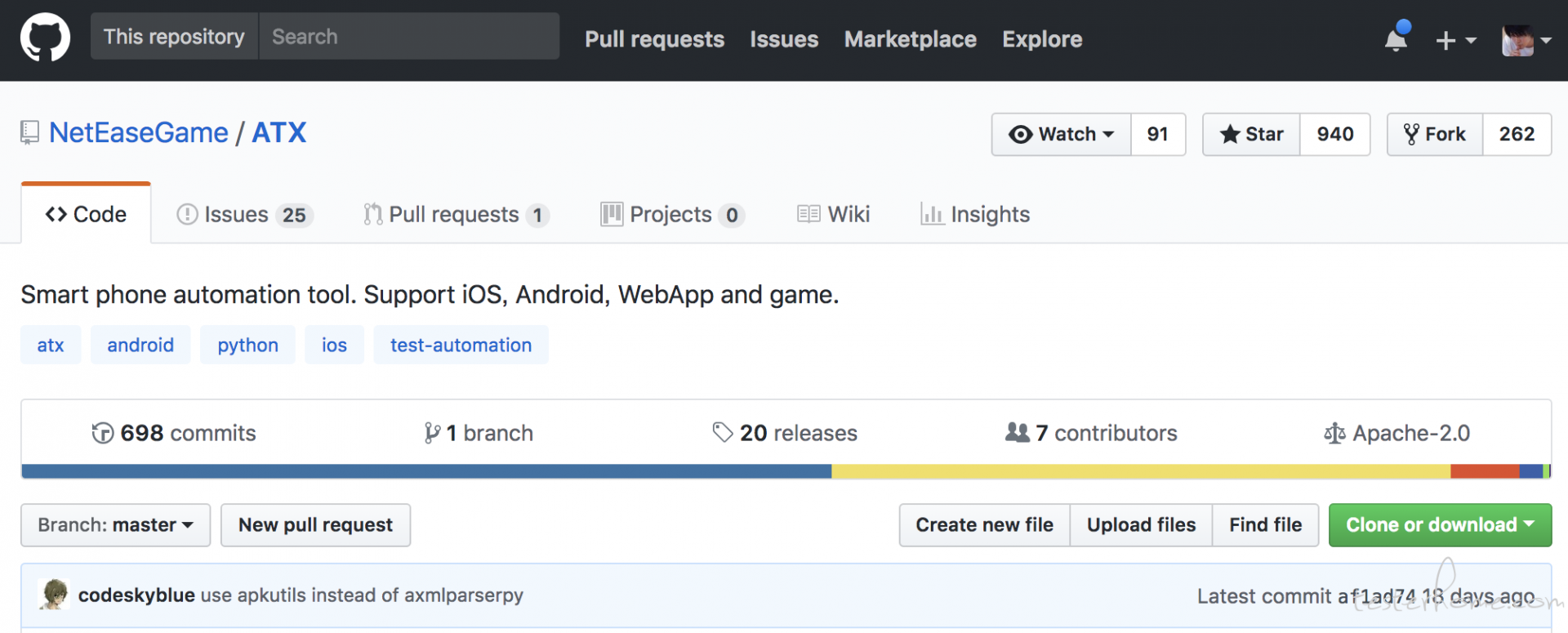Image resolution: width=1568 pixels, height=633 pixels.
Task: Select the ios topic tag
Action: [x=334, y=345]
